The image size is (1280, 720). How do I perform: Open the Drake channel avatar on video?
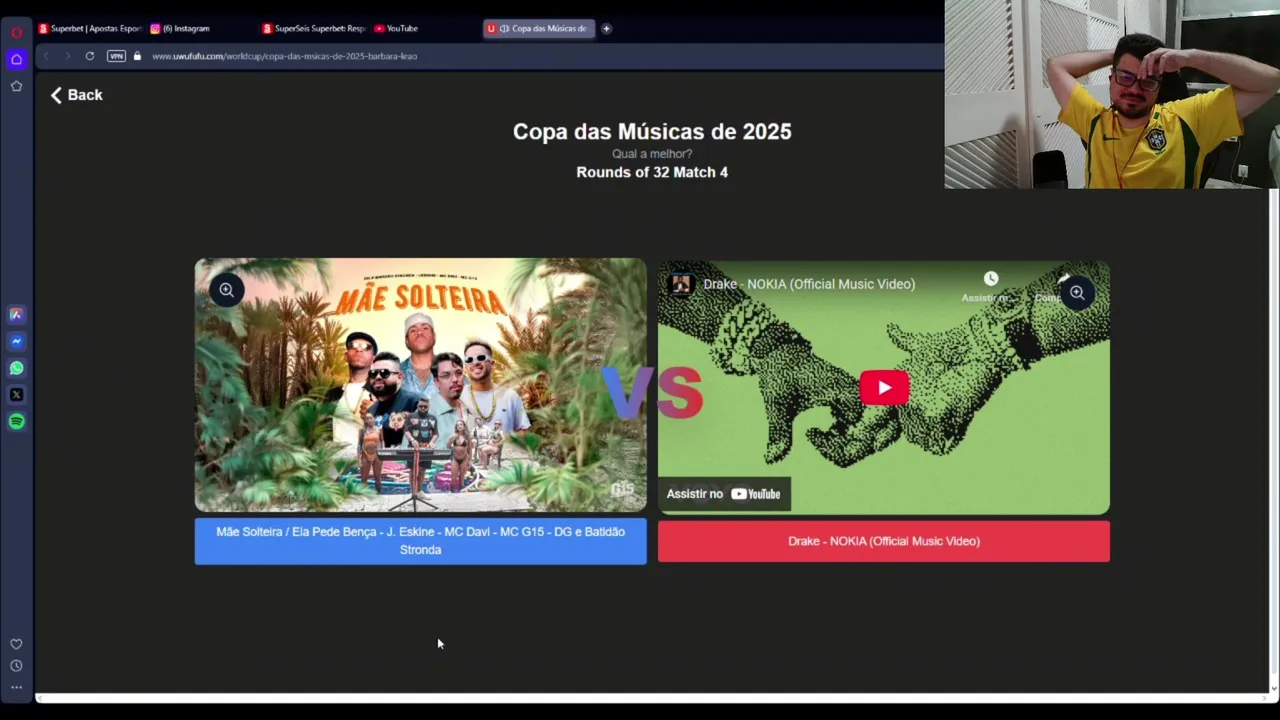(681, 284)
